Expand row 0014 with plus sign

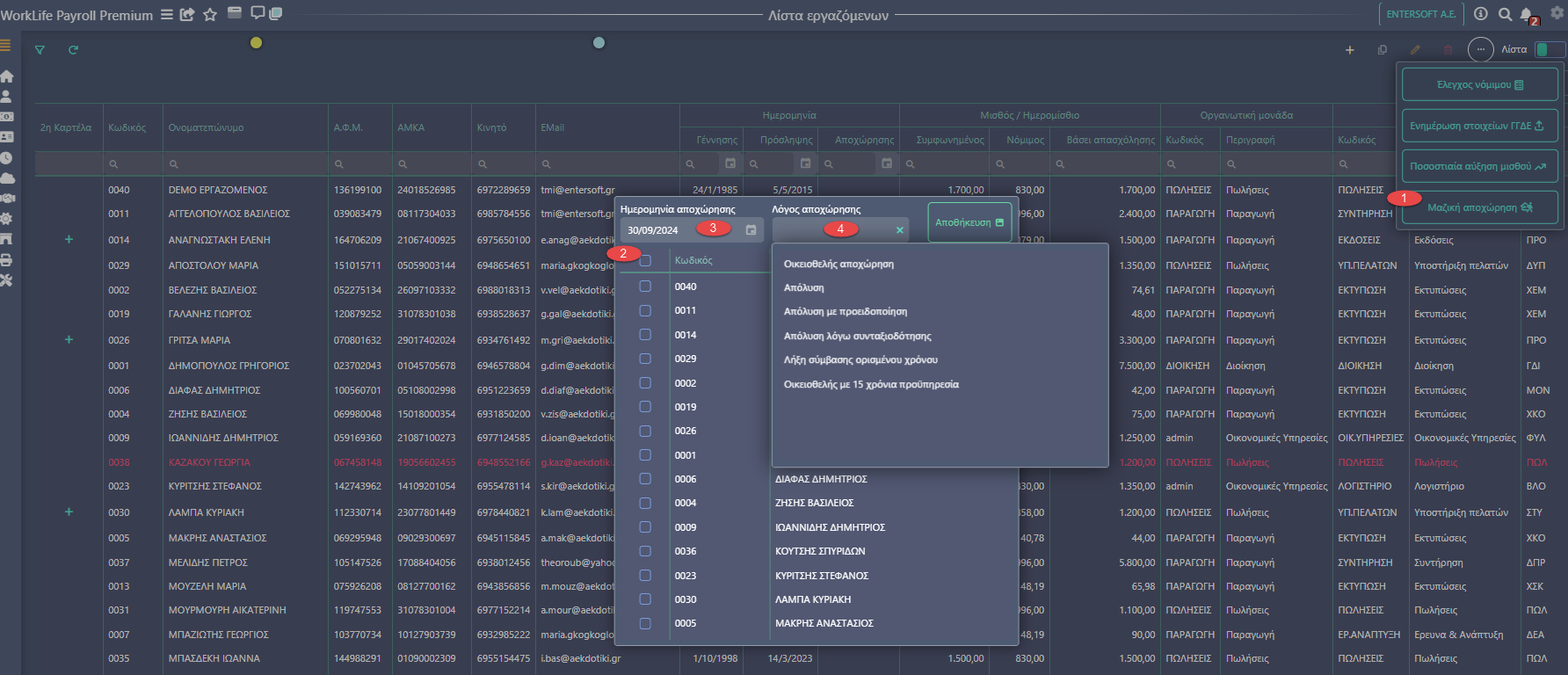(x=69, y=239)
